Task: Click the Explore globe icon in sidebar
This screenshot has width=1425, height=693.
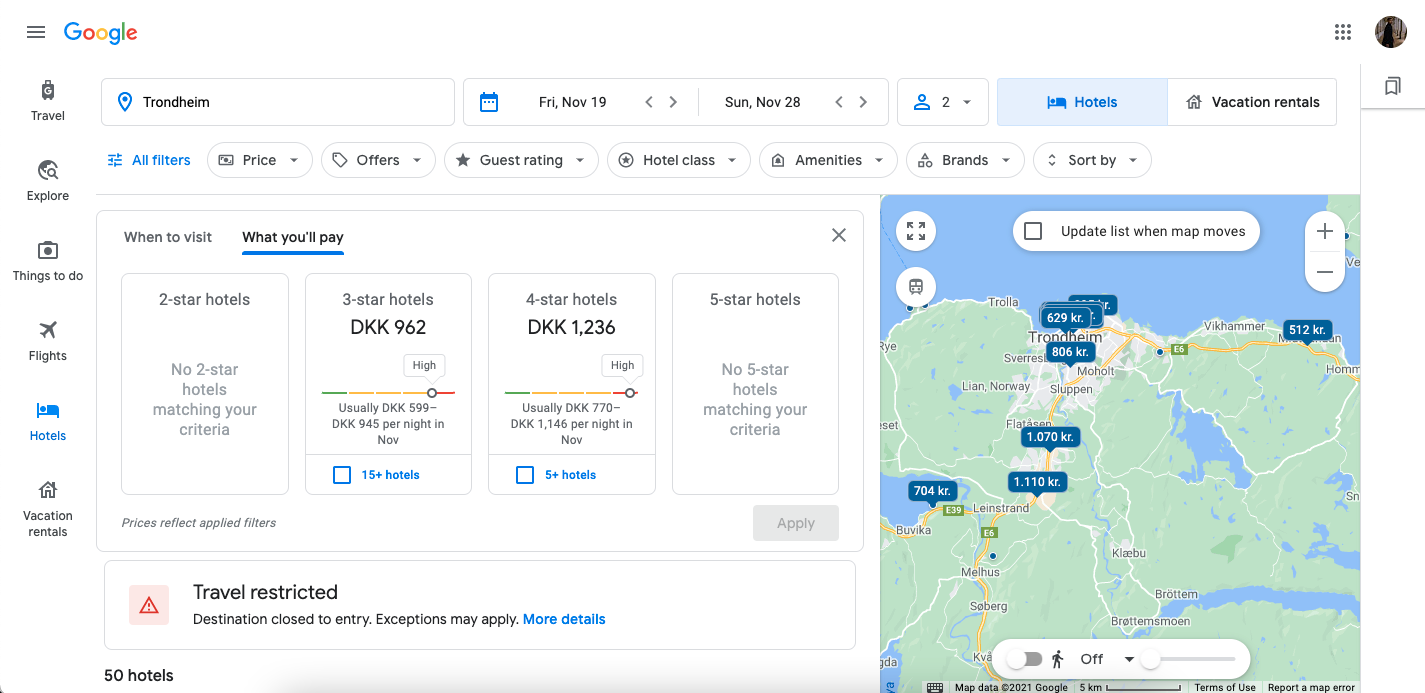Action: click(x=48, y=170)
